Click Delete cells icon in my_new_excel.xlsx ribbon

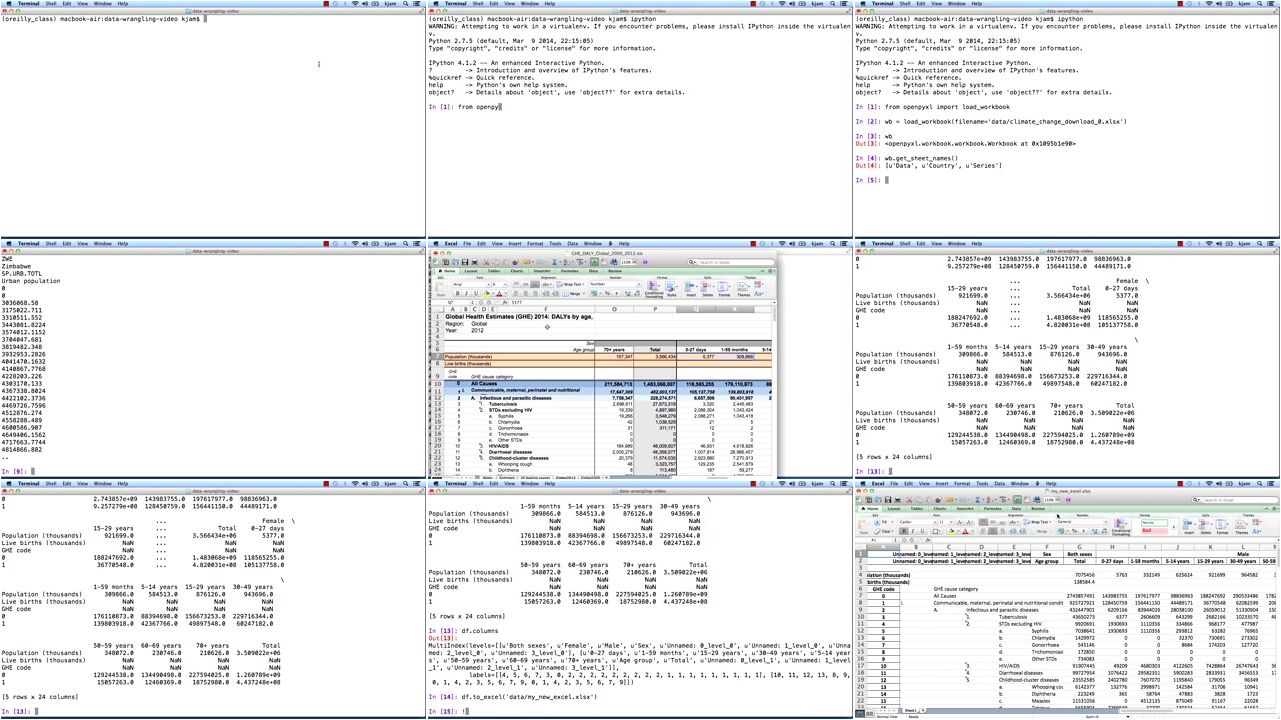1205,526
